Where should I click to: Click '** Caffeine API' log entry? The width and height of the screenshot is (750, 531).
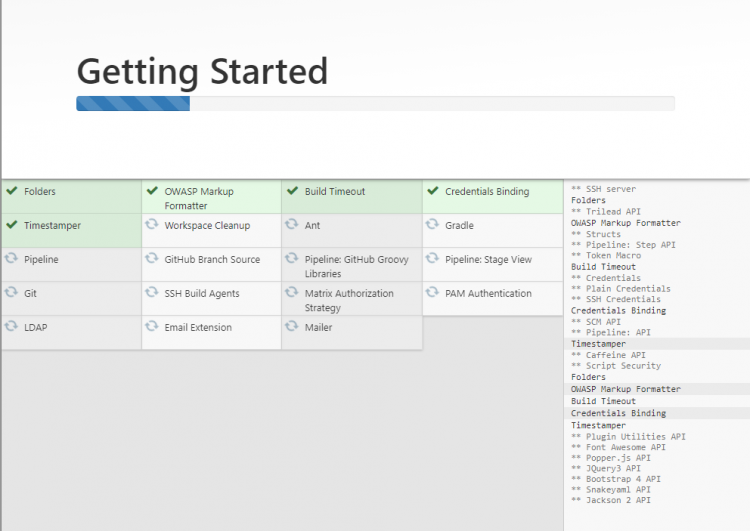tap(608, 355)
